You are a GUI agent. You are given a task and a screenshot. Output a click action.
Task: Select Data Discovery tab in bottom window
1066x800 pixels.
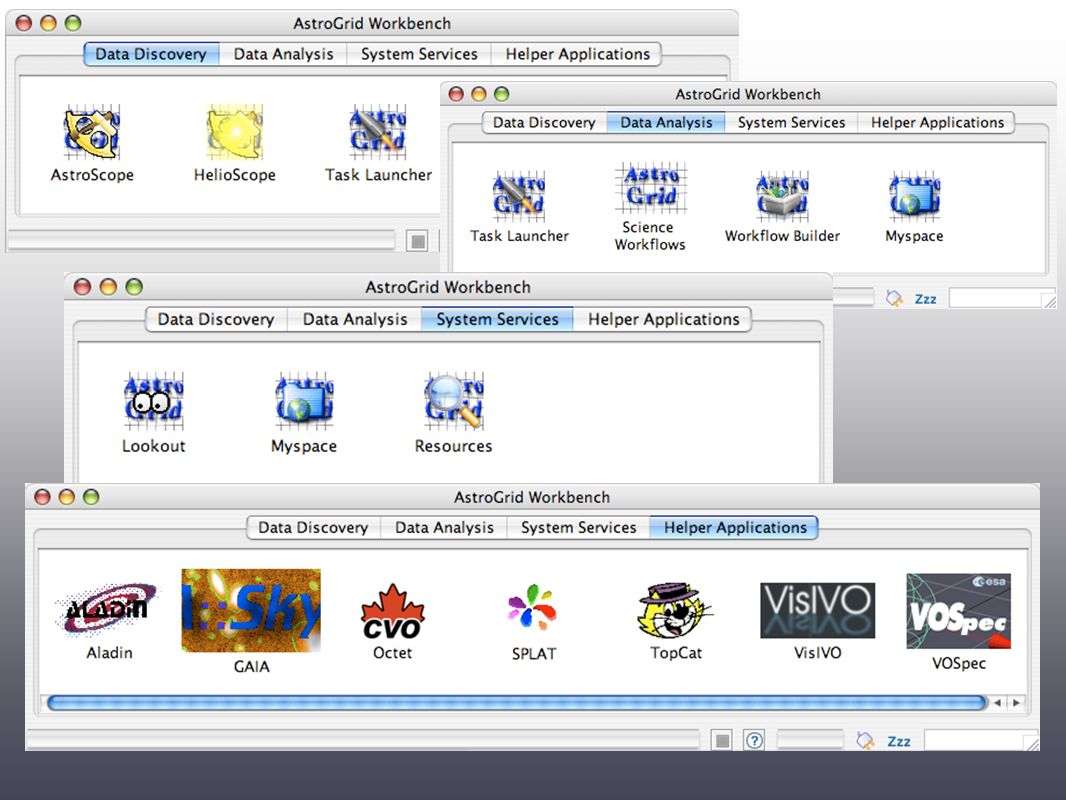pyautogui.click(x=313, y=528)
